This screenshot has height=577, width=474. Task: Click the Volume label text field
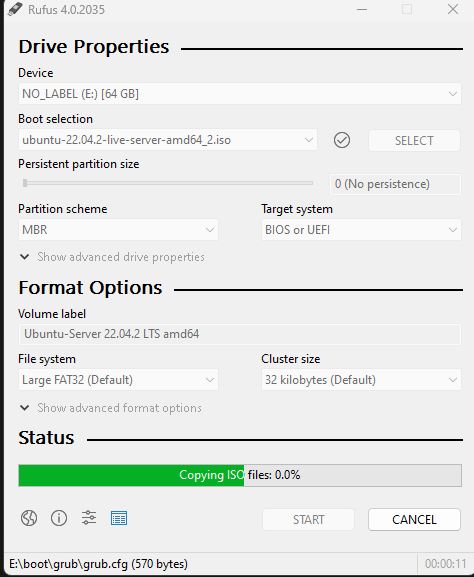coord(240,334)
